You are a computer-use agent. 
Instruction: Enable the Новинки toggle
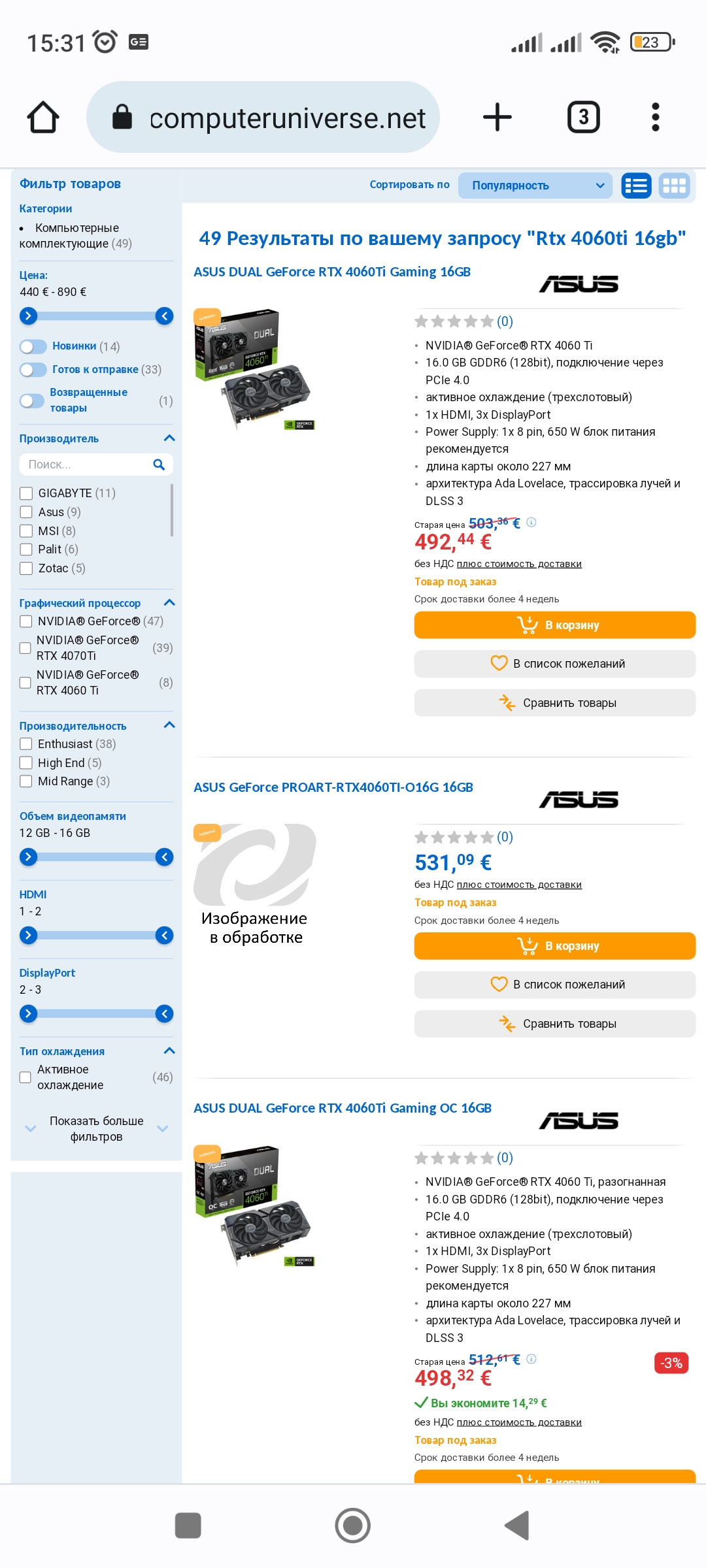[33, 346]
